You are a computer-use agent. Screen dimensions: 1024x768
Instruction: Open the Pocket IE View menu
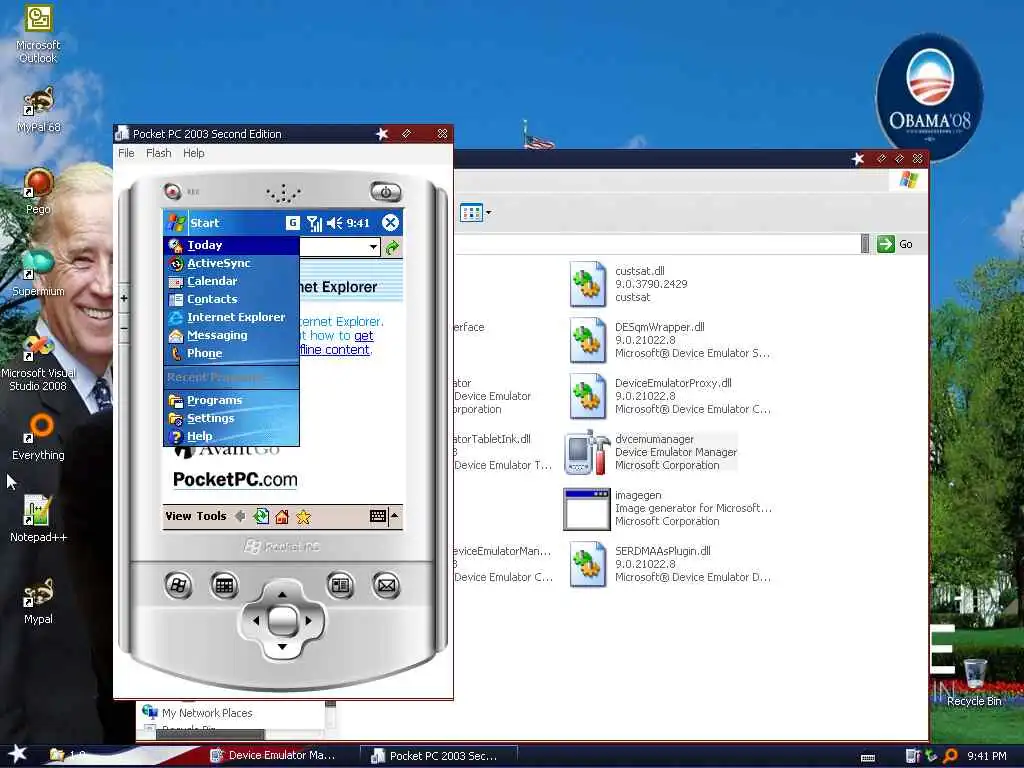tap(178, 516)
